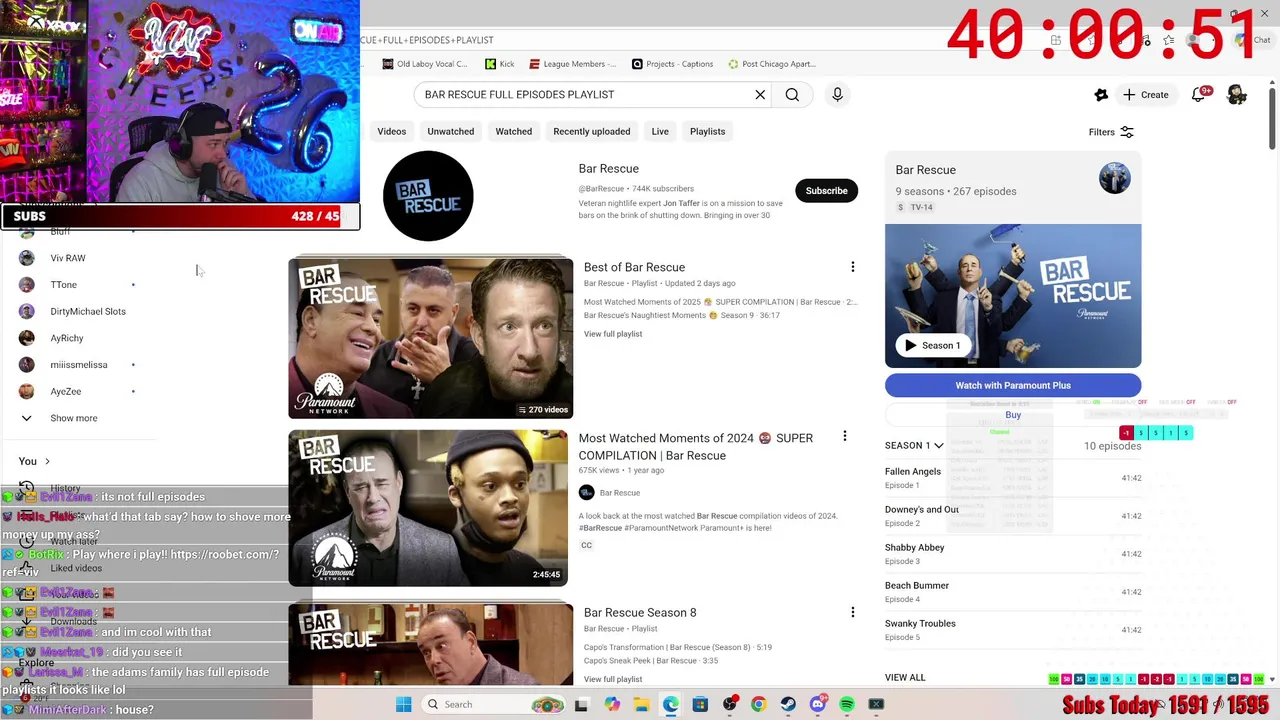Open the account avatar menu
The image size is (1280, 720).
pos(1237,94)
